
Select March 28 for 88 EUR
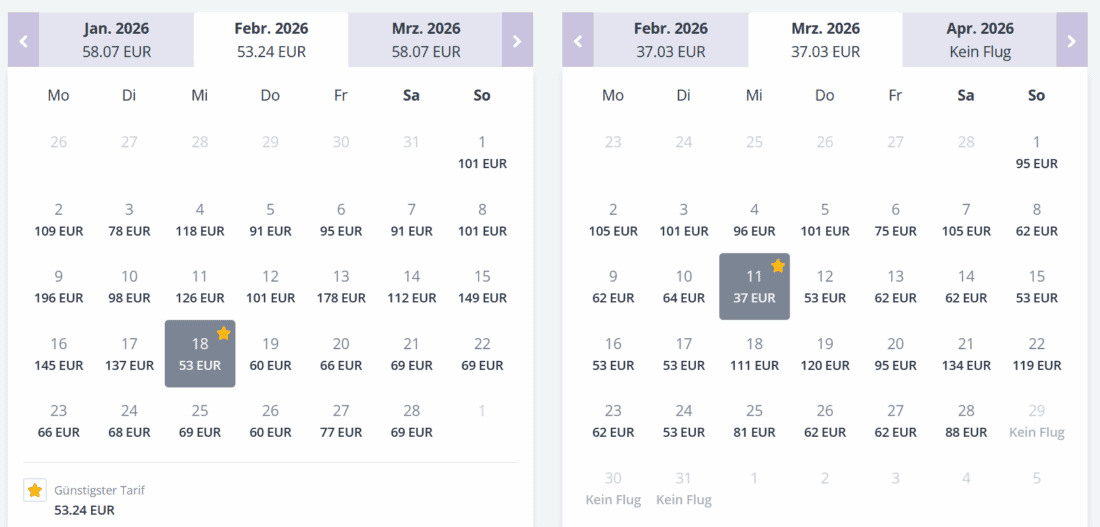966,420
